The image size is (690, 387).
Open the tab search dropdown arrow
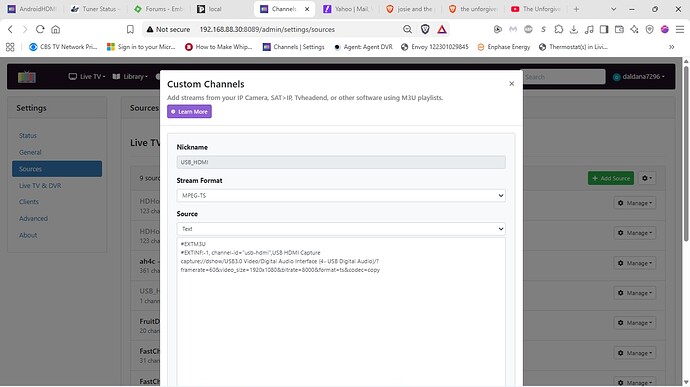(x=613, y=9)
